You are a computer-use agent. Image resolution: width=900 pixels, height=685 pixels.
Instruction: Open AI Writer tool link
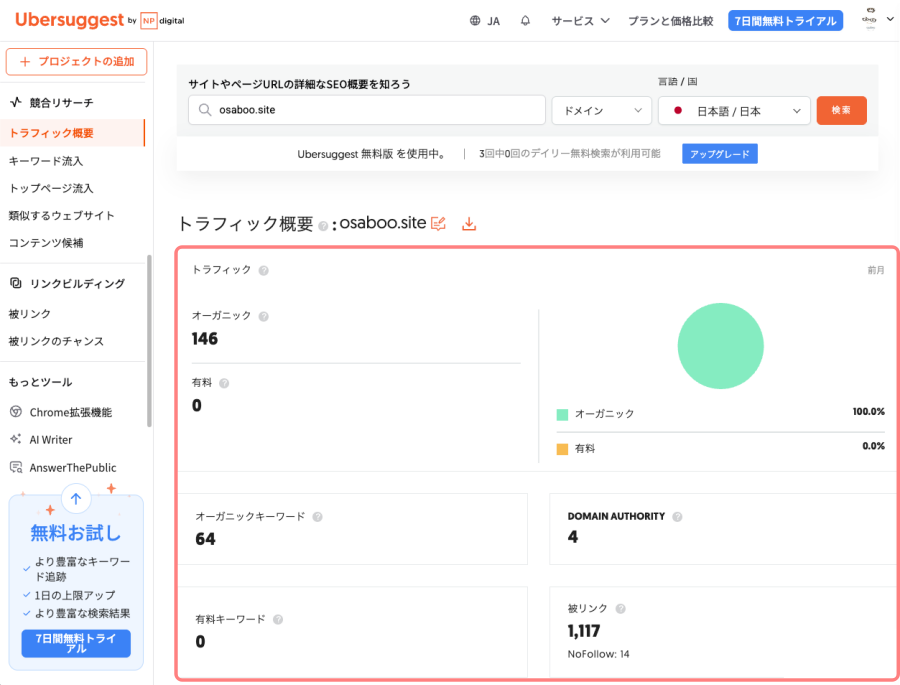point(51,440)
